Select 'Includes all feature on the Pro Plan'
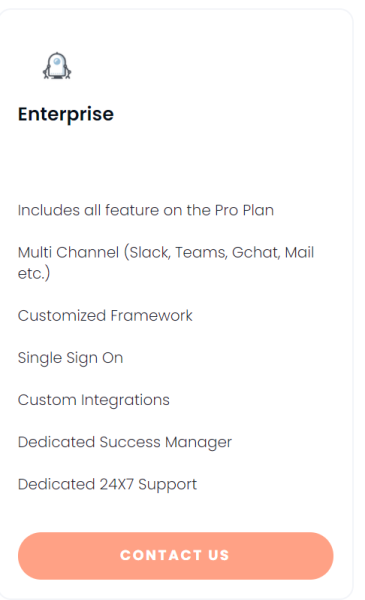 146,210
